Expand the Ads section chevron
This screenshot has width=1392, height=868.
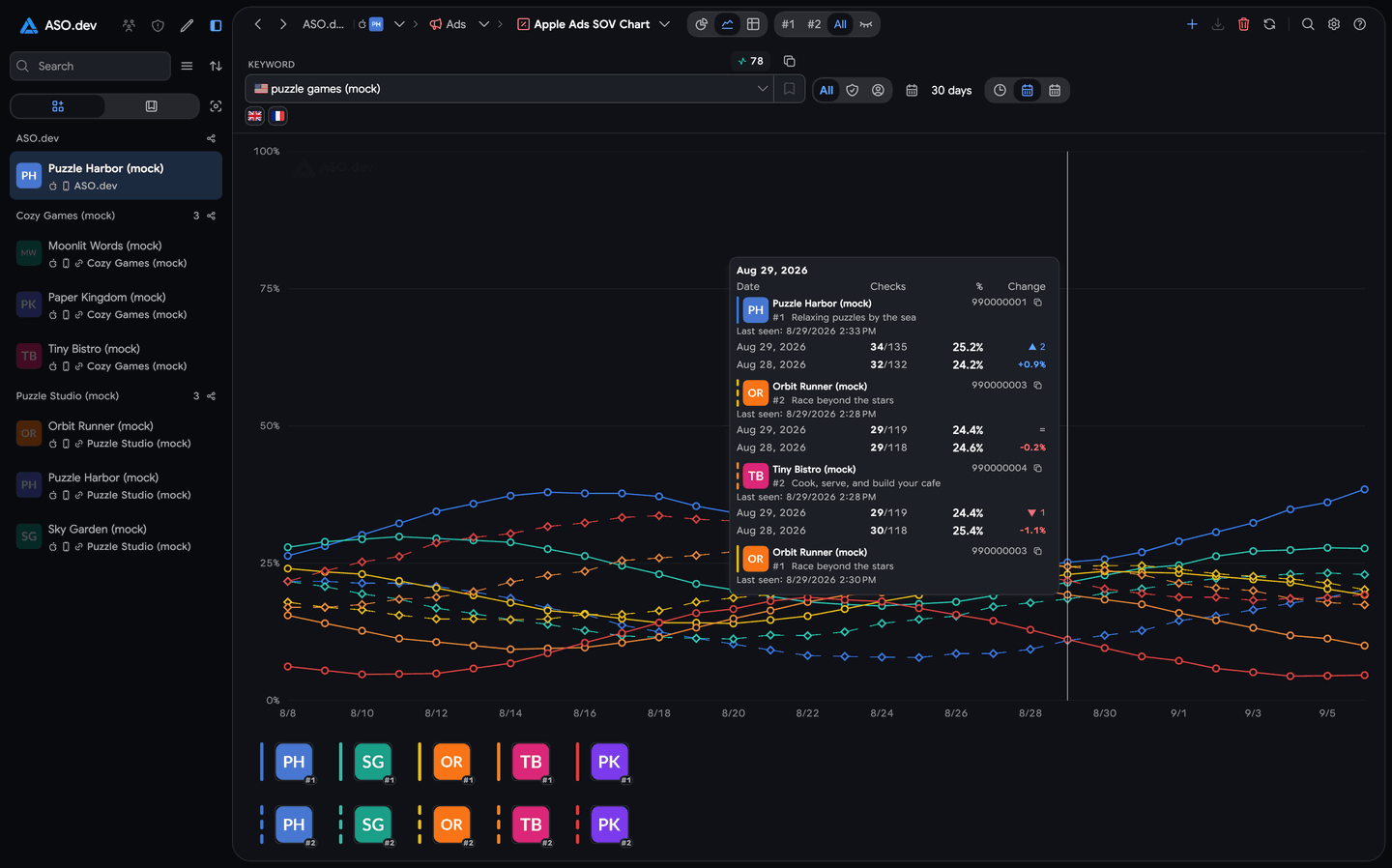click(483, 24)
